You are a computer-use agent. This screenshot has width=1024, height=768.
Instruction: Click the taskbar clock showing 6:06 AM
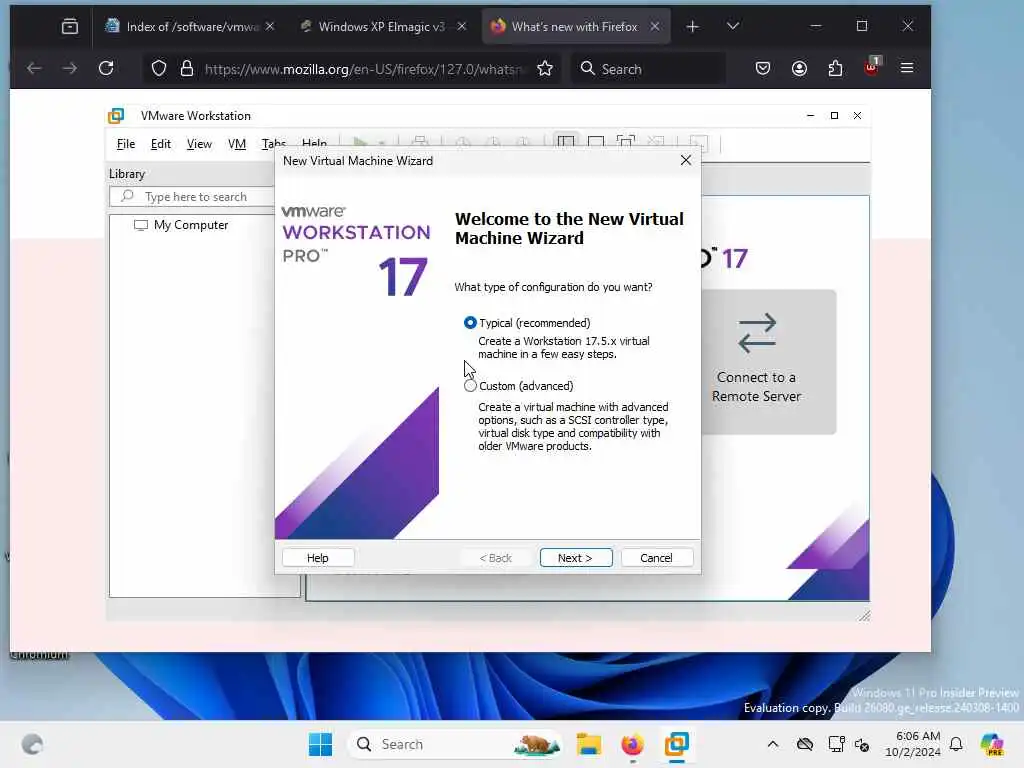[x=912, y=744]
